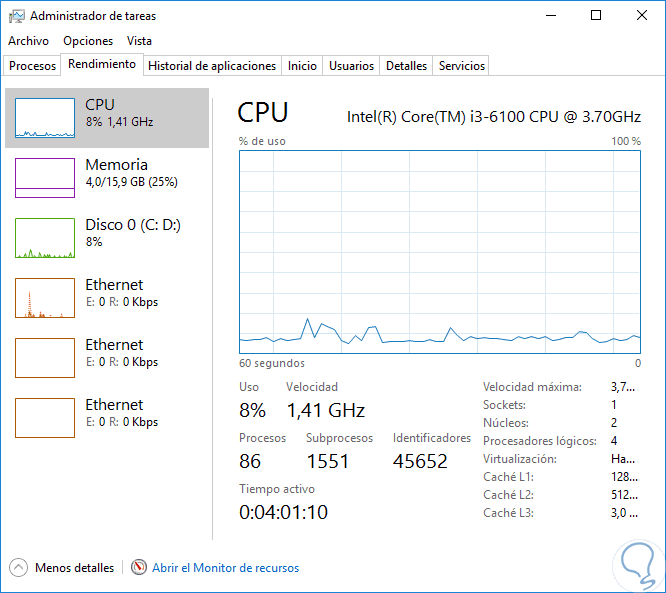Image resolution: width=666 pixels, height=593 pixels.
Task: Open the Abrir el Monitor de recursos link
Action: (x=225, y=568)
